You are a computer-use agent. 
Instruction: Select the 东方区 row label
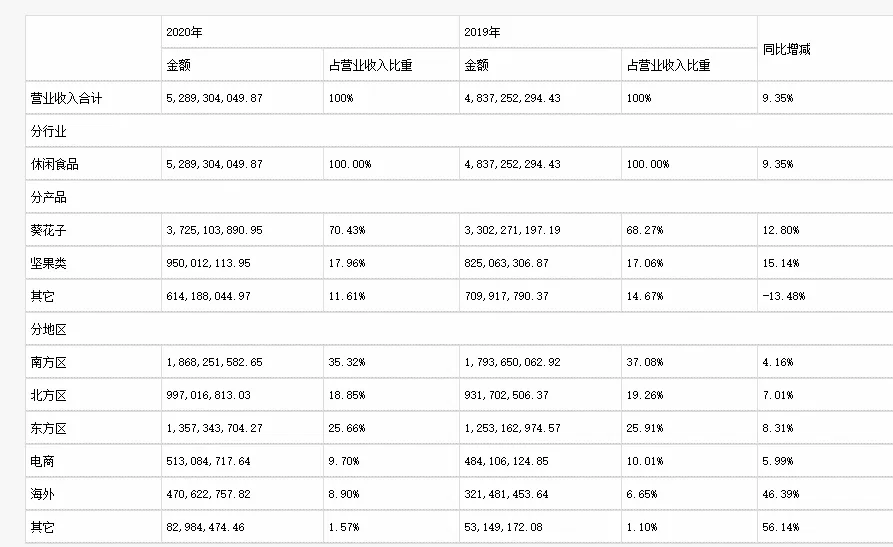pyautogui.click(x=49, y=428)
